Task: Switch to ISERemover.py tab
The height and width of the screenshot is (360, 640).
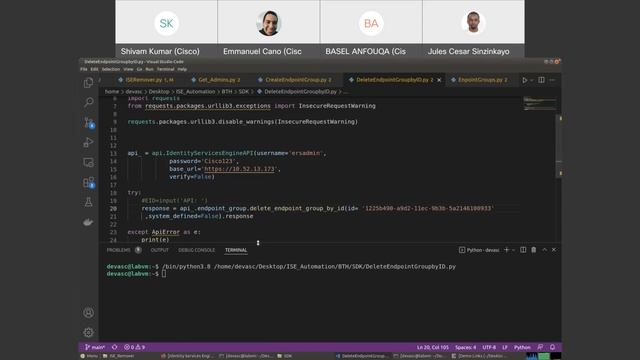Action: pos(145,80)
